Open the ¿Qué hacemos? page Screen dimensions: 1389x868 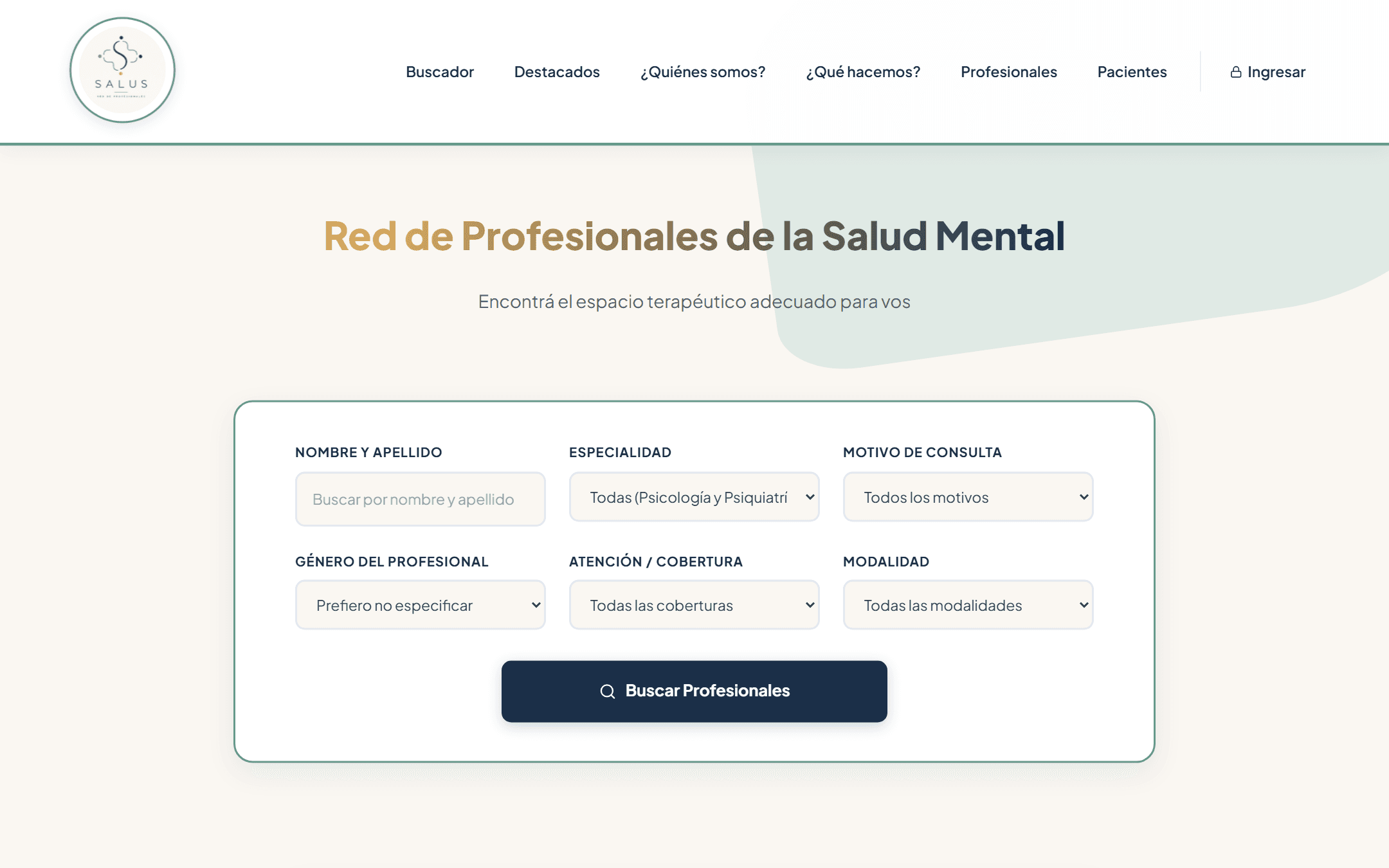[x=863, y=72]
